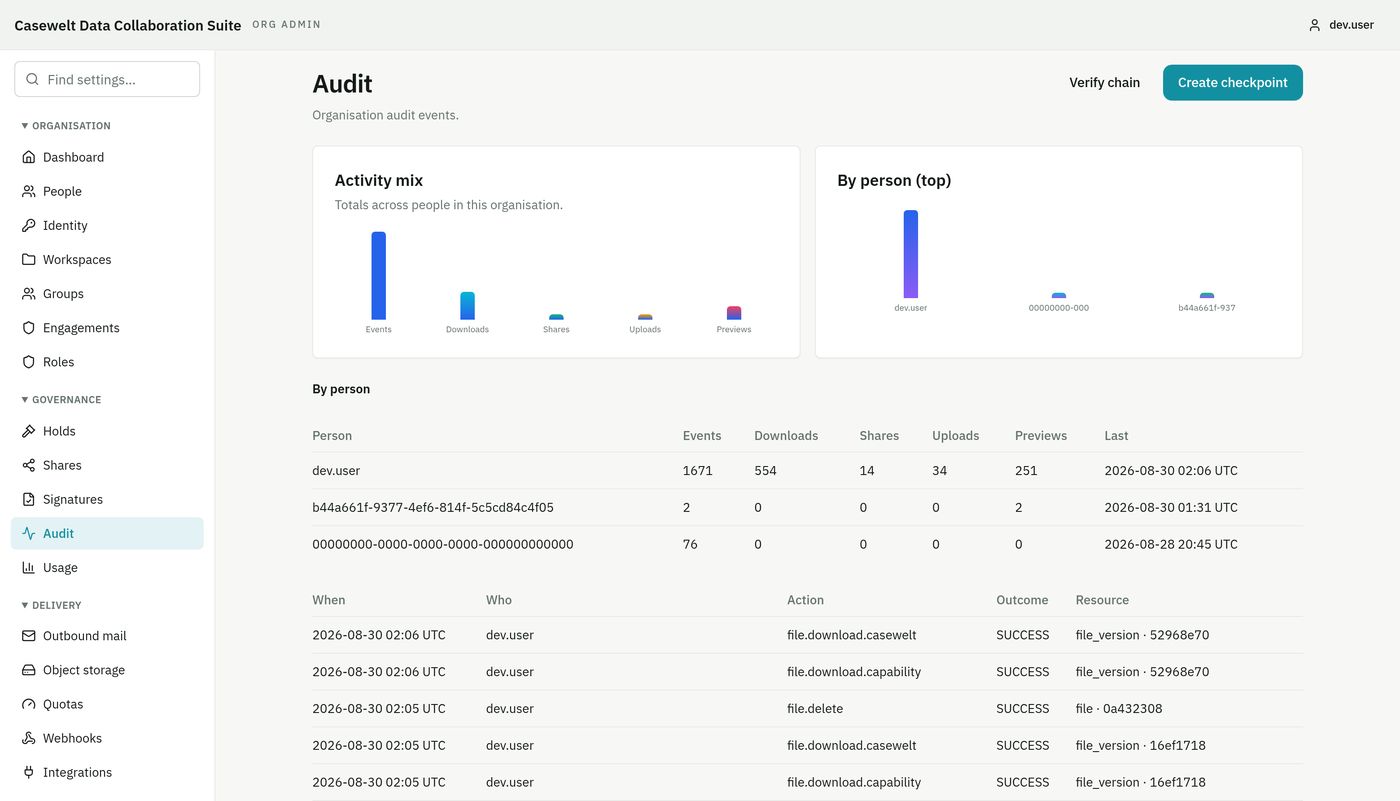The image size is (1400, 801).
Task: Click the Events column header
Action: 702,436
